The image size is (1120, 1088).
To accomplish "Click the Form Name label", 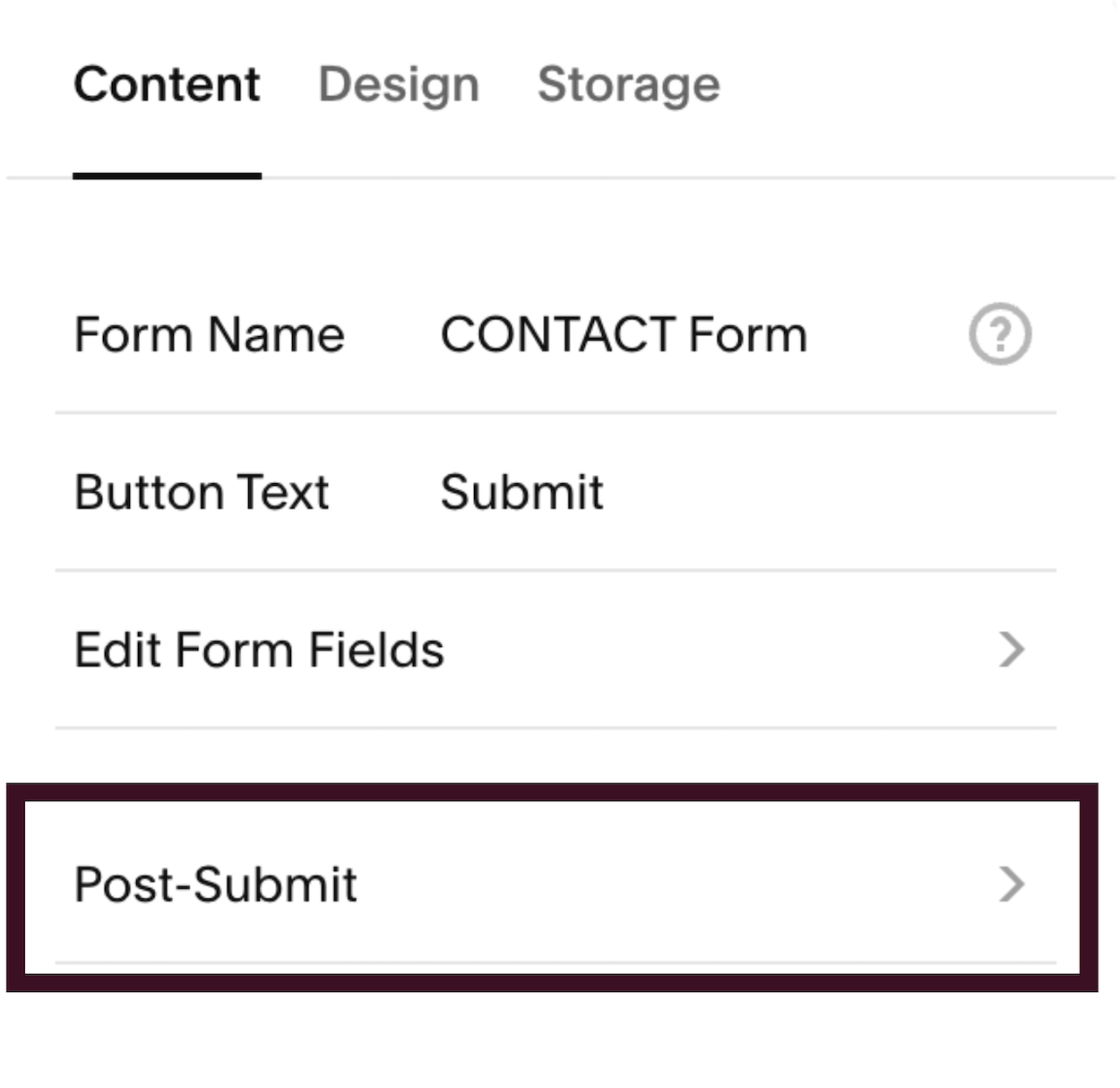I will coord(209,335).
